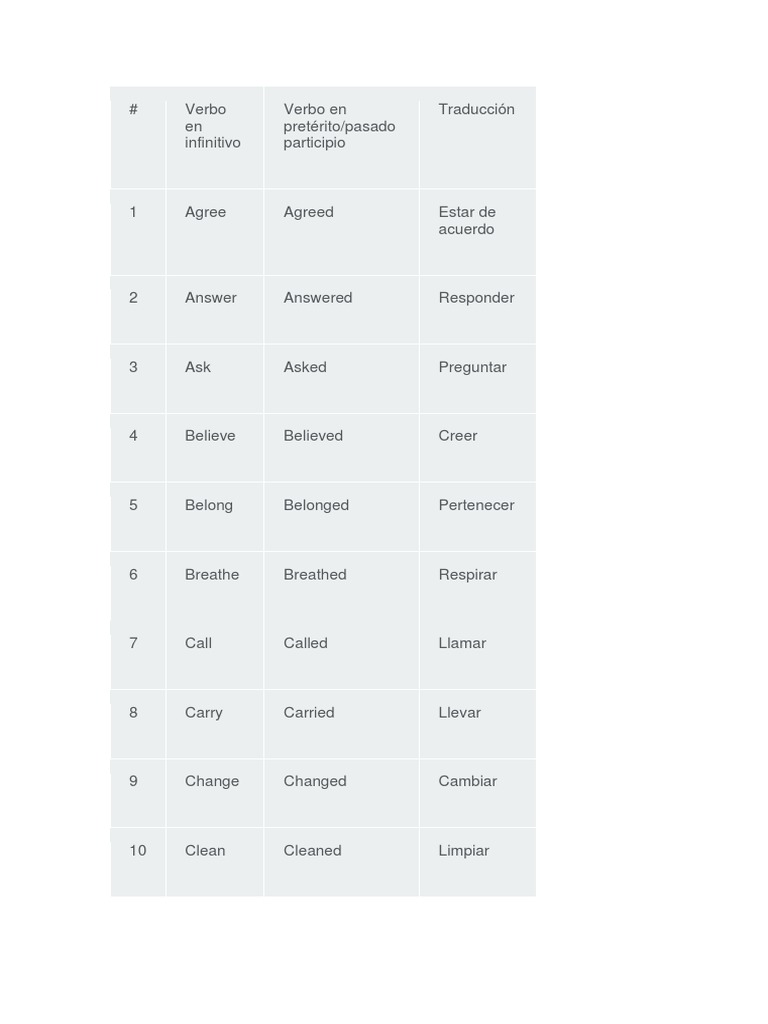Image resolution: width=768 pixels, height=1024 pixels.
Task: Click the row number 10
Action: pos(137,850)
